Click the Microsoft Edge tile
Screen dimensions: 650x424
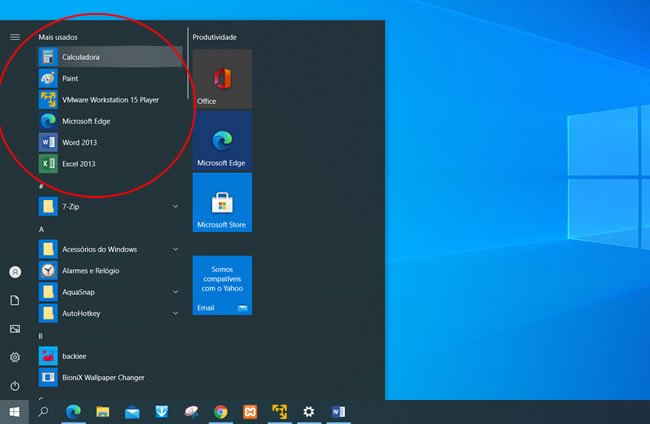point(222,141)
